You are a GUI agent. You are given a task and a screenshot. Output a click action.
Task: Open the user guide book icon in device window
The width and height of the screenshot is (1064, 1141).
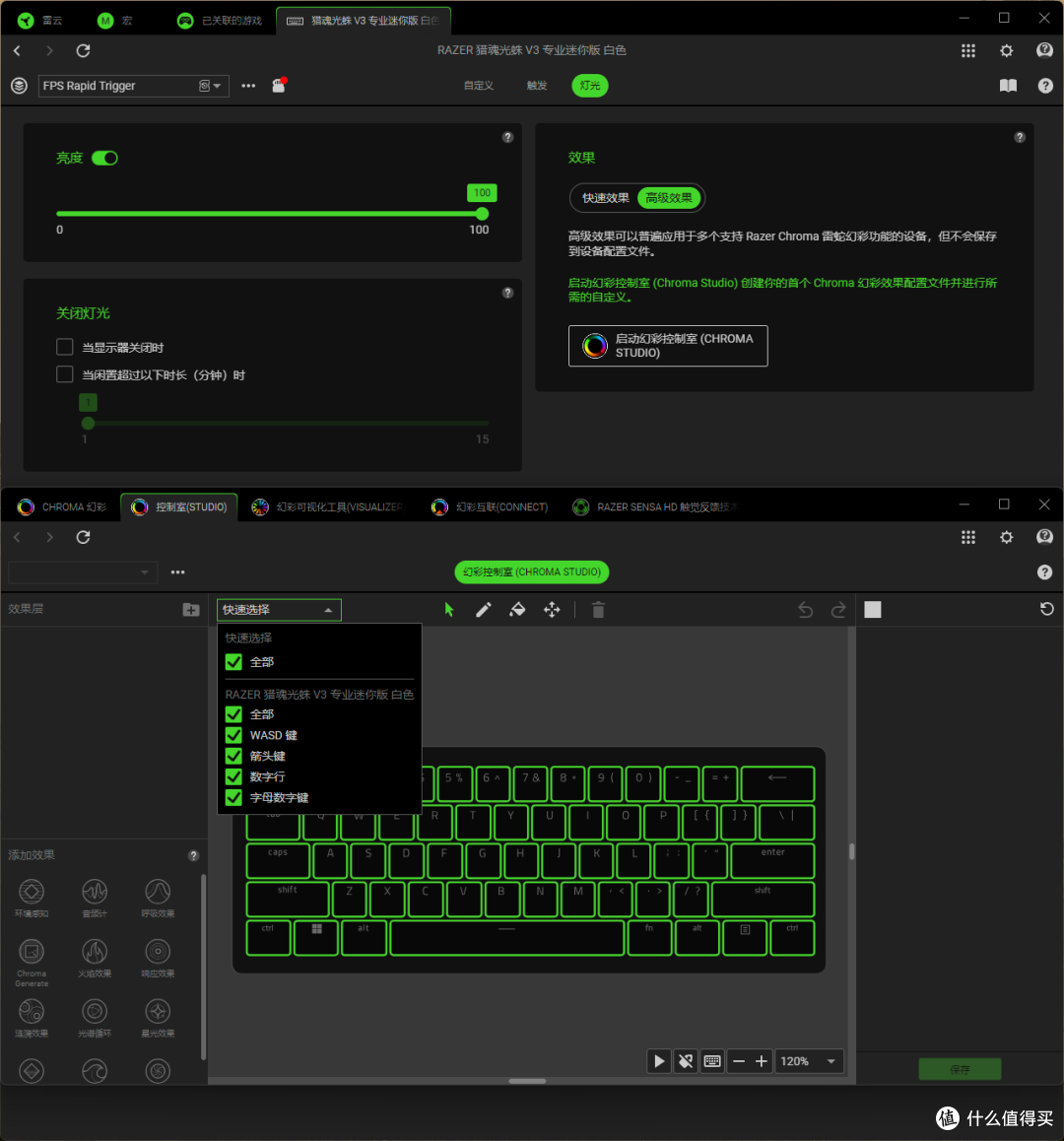[1008, 86]
